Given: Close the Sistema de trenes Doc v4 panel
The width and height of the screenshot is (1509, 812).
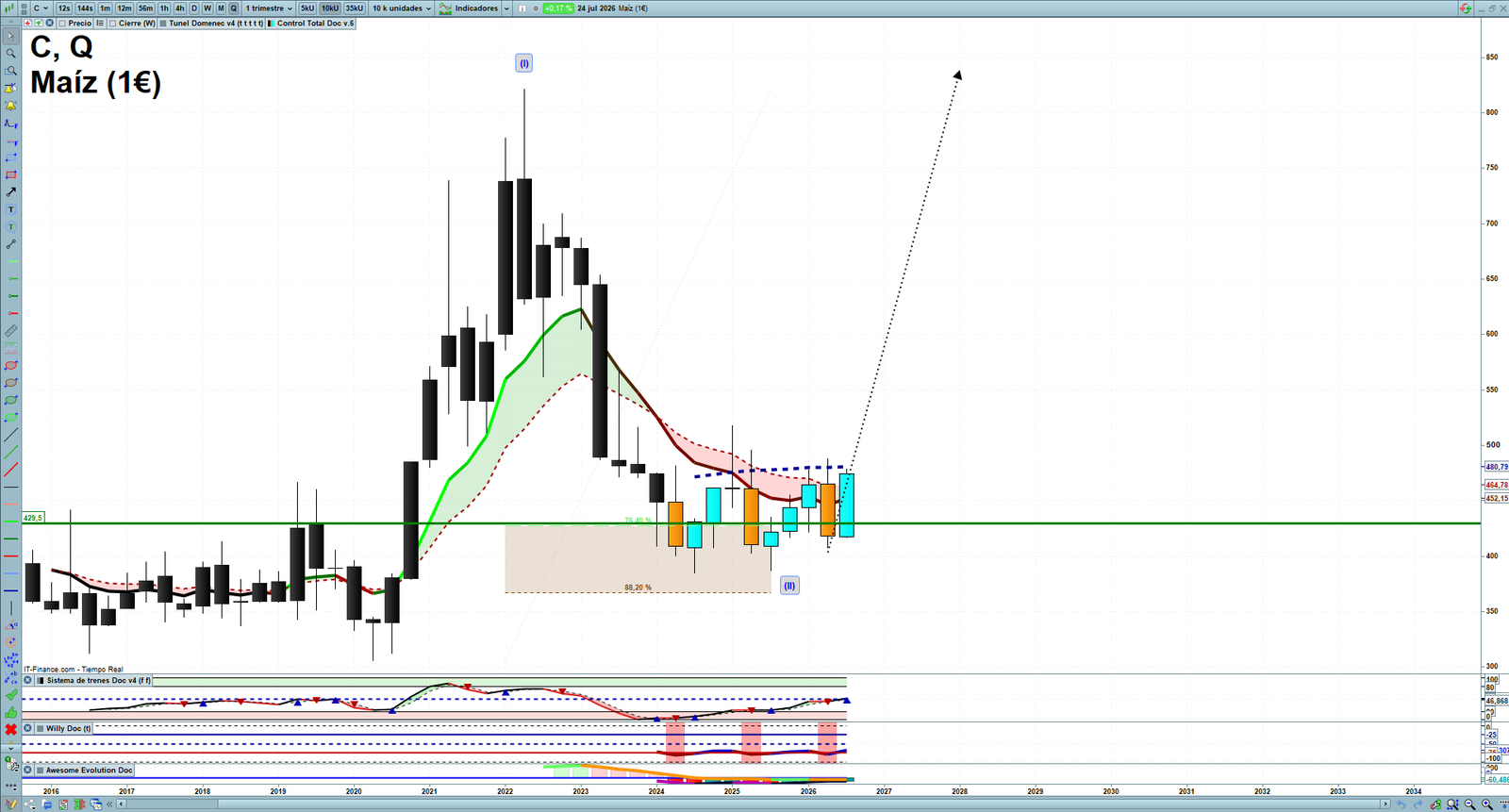Looking at the screenshot, I should [x=27, y=680].
